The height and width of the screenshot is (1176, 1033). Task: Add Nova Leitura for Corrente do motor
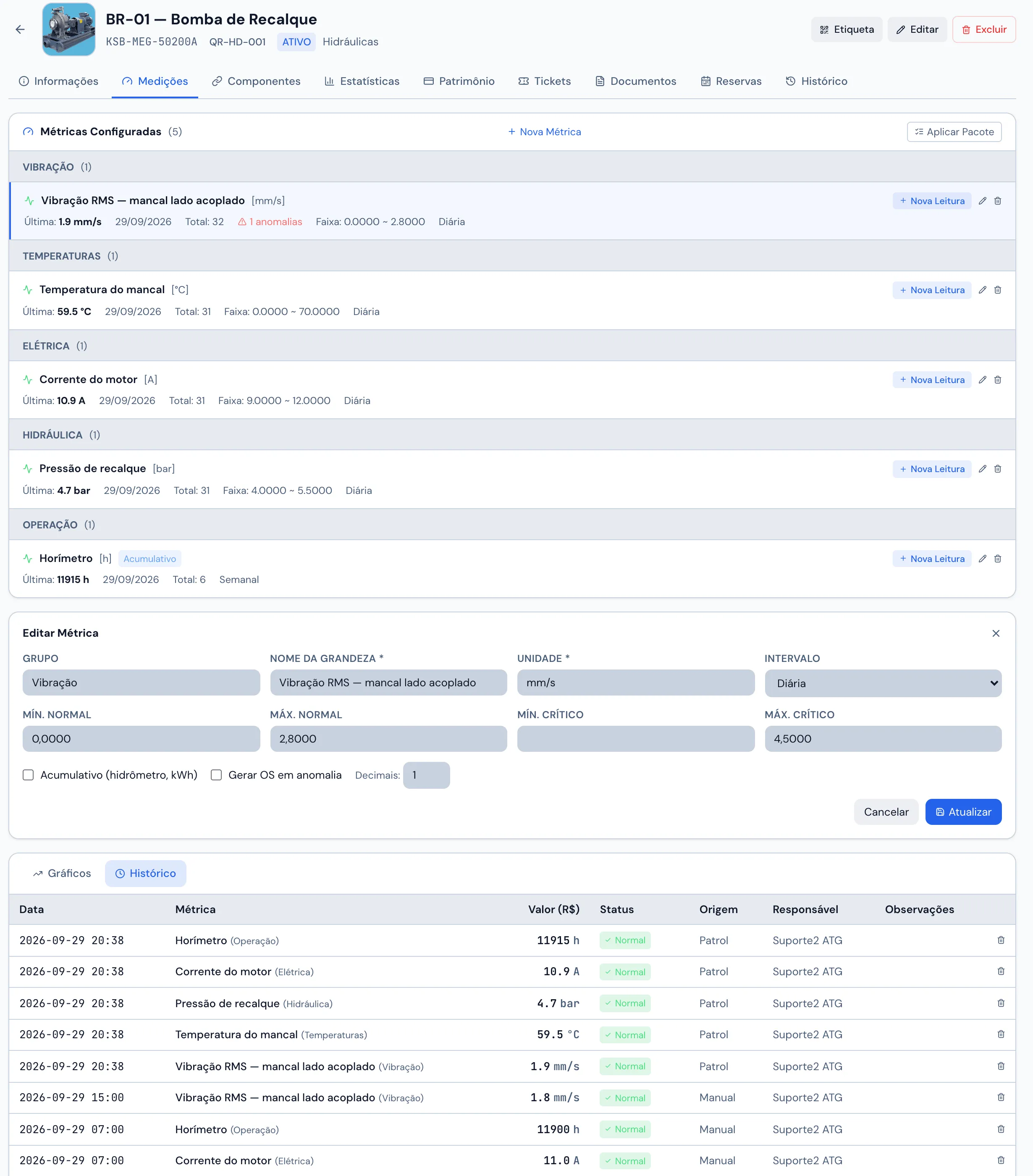[932, 380]
